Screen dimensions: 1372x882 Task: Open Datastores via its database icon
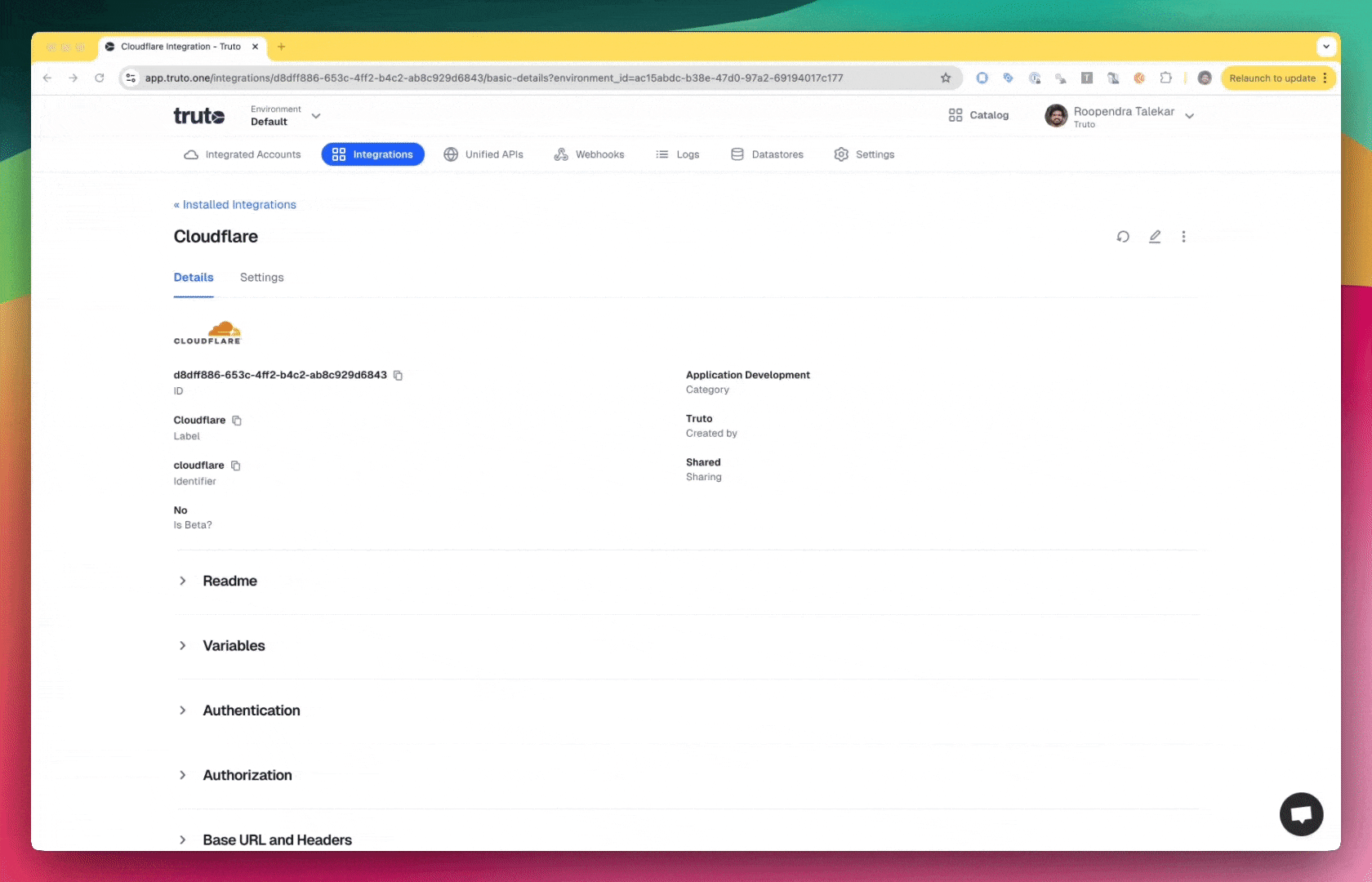pyautogui.click(x=737, y=154)
